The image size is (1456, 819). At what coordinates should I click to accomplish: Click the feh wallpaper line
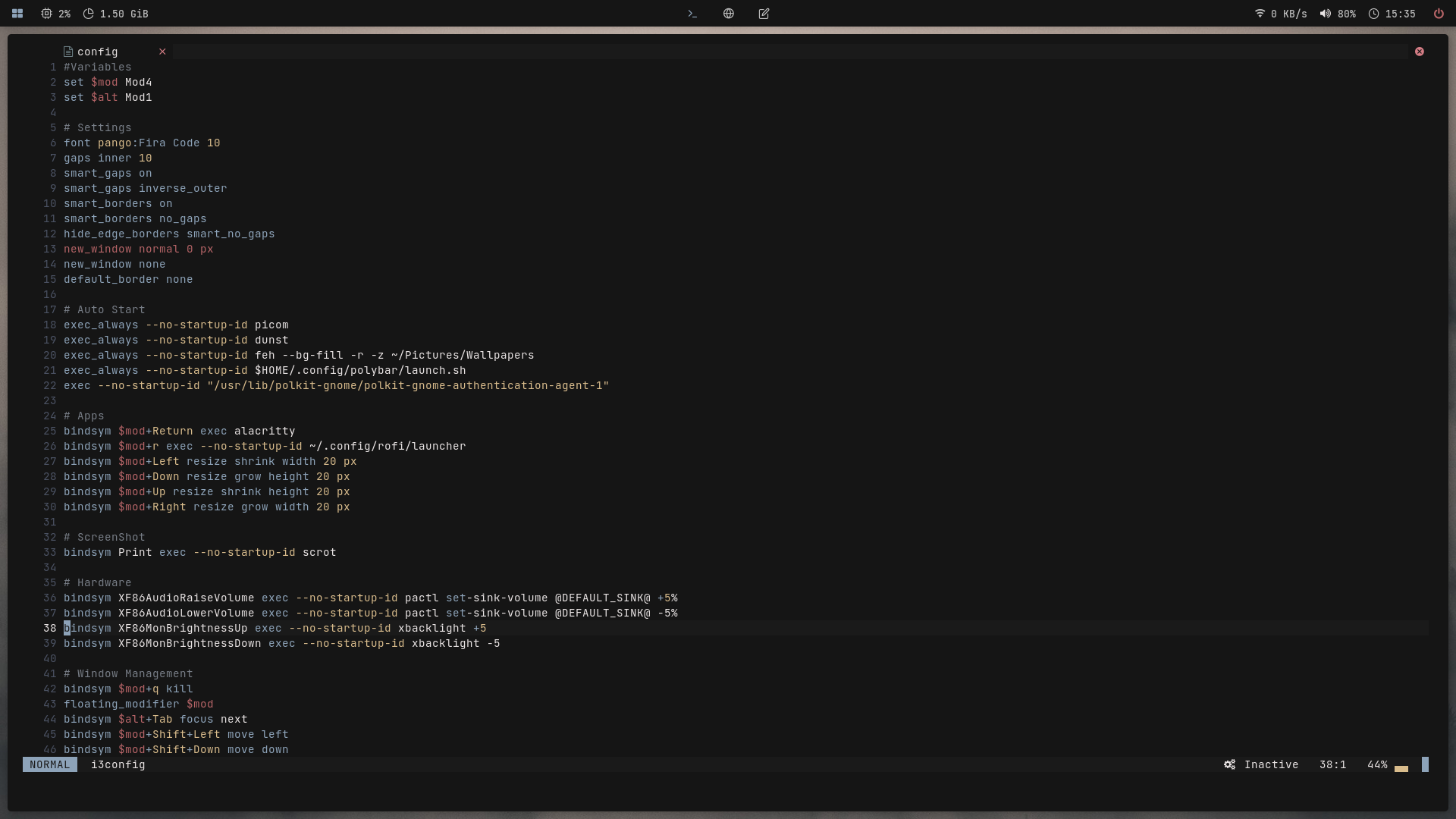point(299,355)
